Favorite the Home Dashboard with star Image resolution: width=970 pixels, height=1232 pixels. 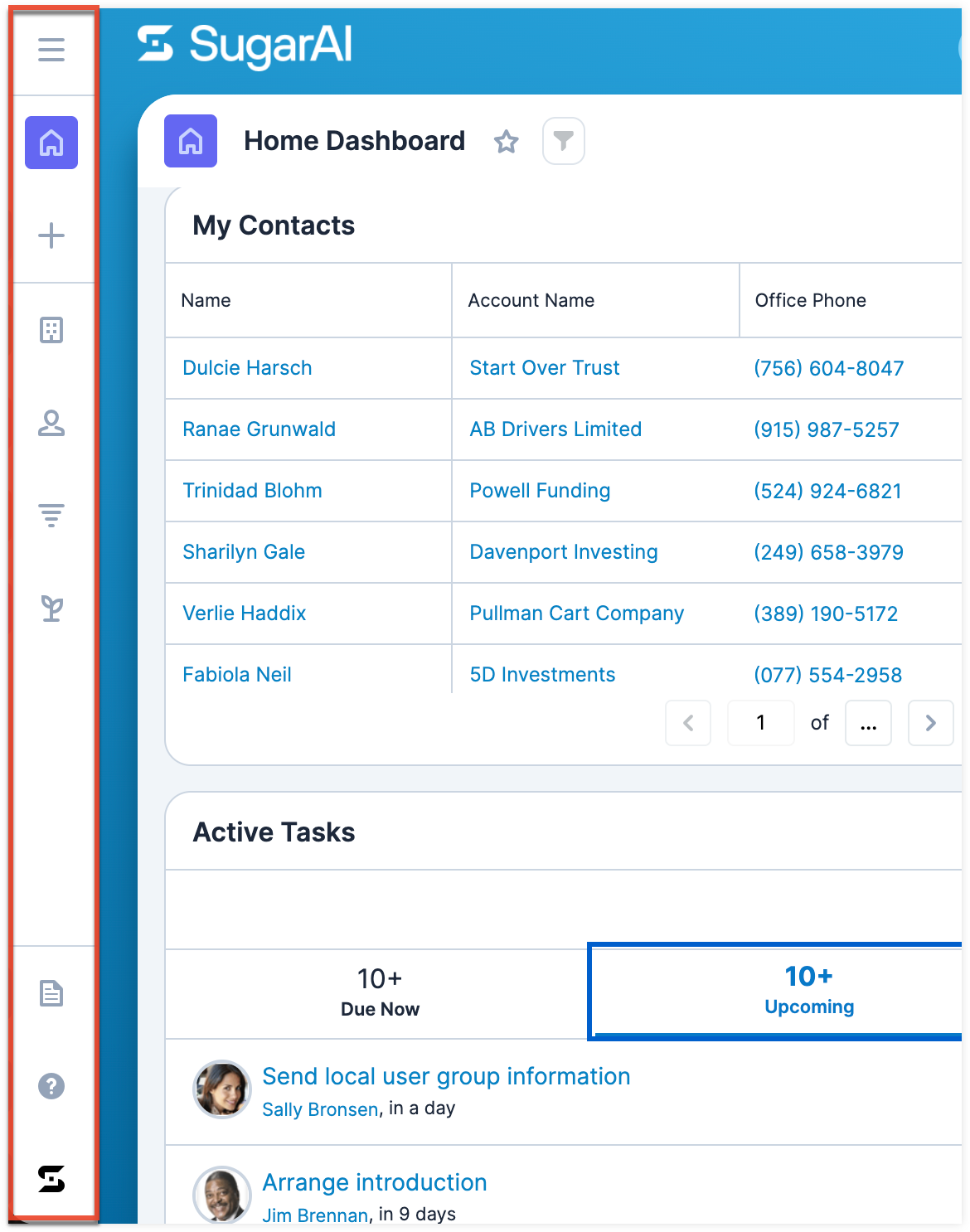tap(507, 142)
